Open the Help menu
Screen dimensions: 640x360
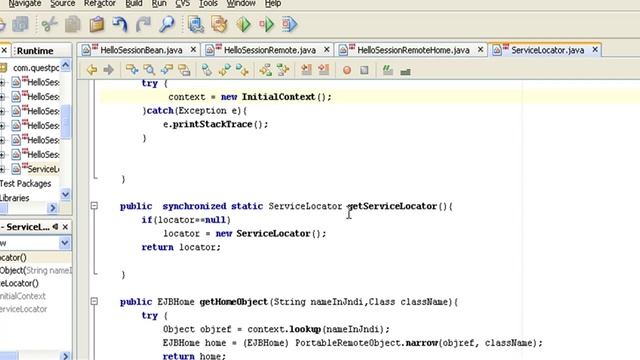(x=273, y=4)
